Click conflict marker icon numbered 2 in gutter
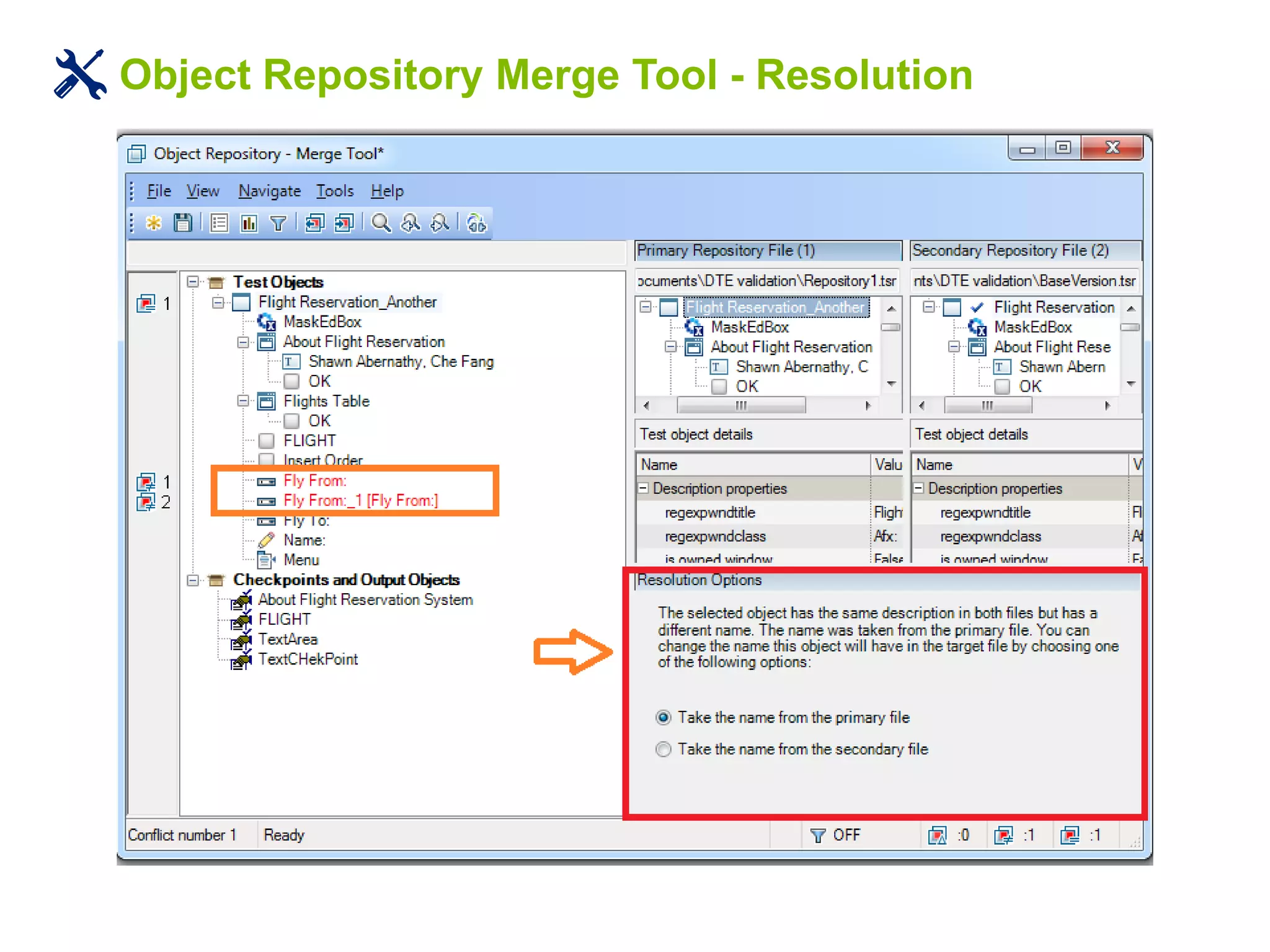Viewport: 1270px width, 952px height. pyautogui.click(x=146, y=502)
